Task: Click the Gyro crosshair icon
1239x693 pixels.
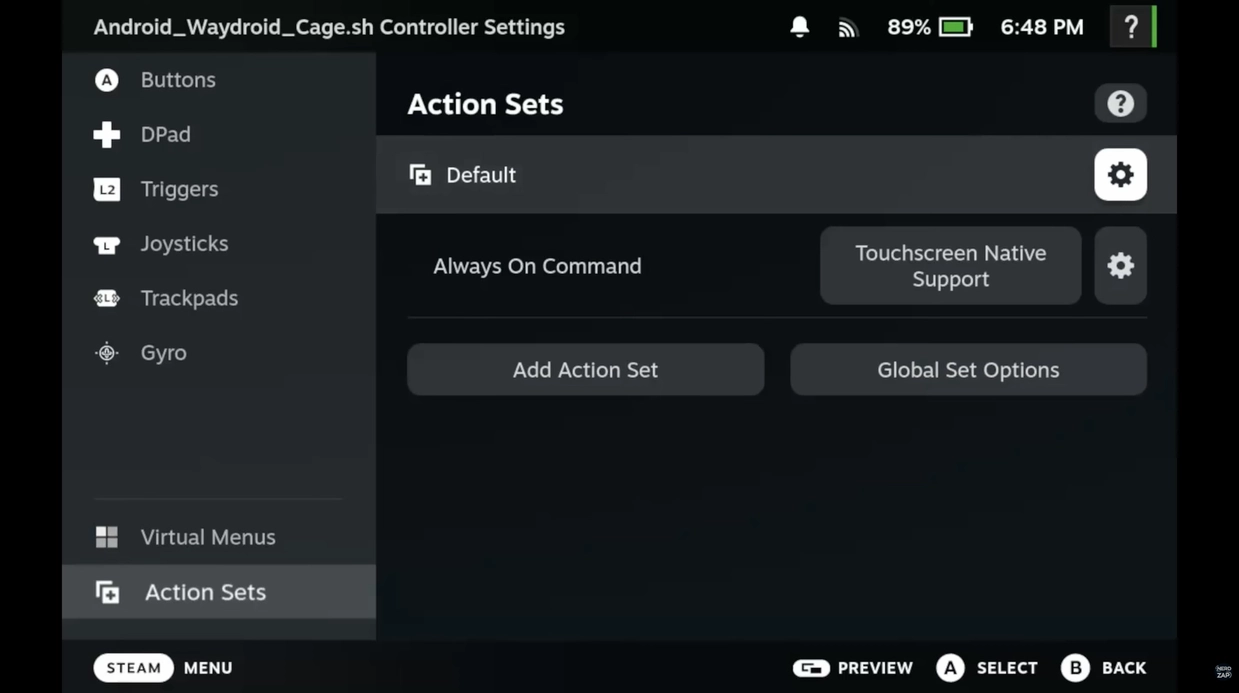Action: click(x=106, y=353)
